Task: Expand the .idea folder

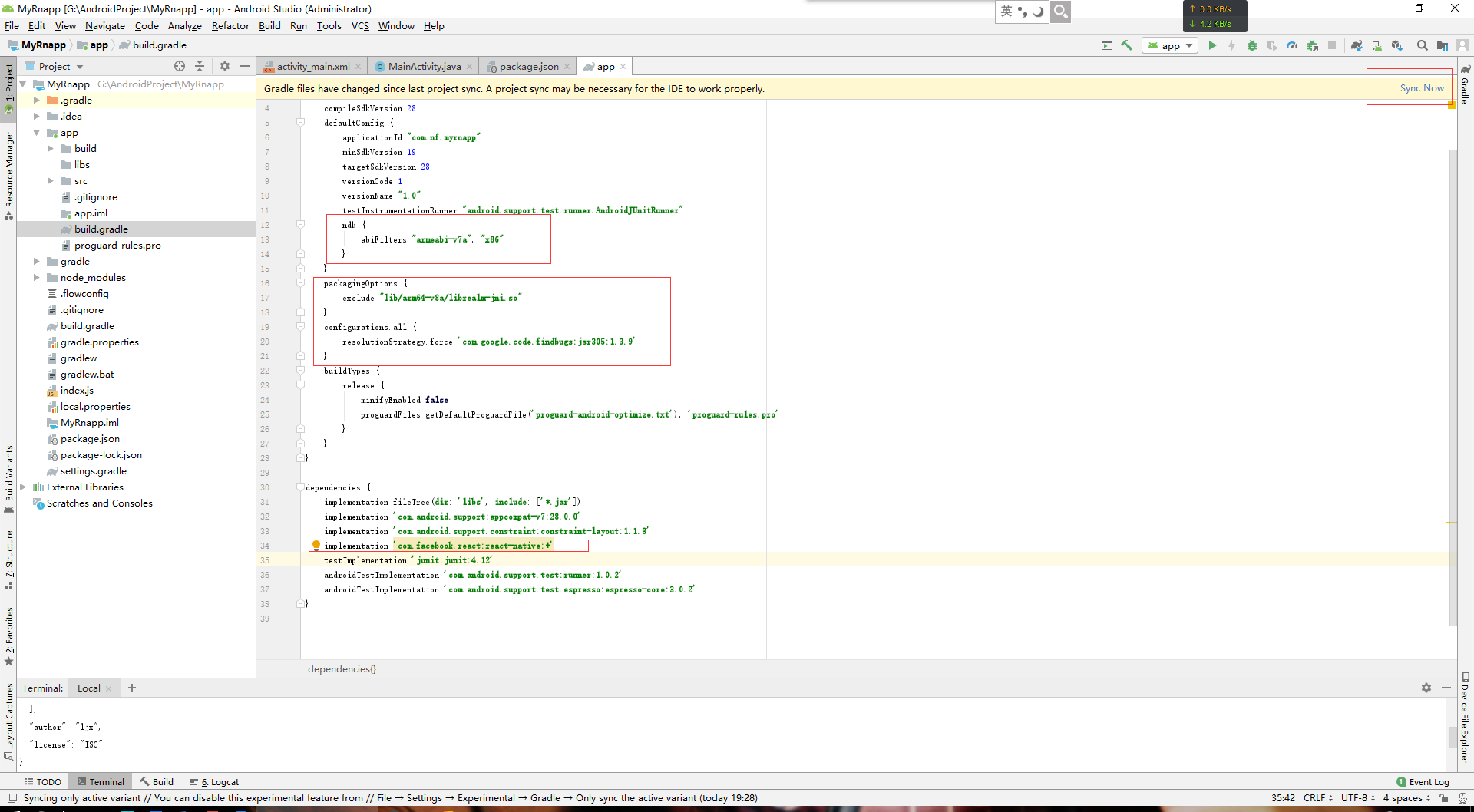Action: 37,117
